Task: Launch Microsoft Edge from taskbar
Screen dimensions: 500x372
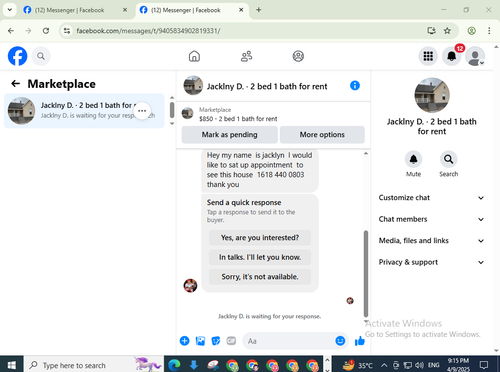Action: (x=174, y=365)
